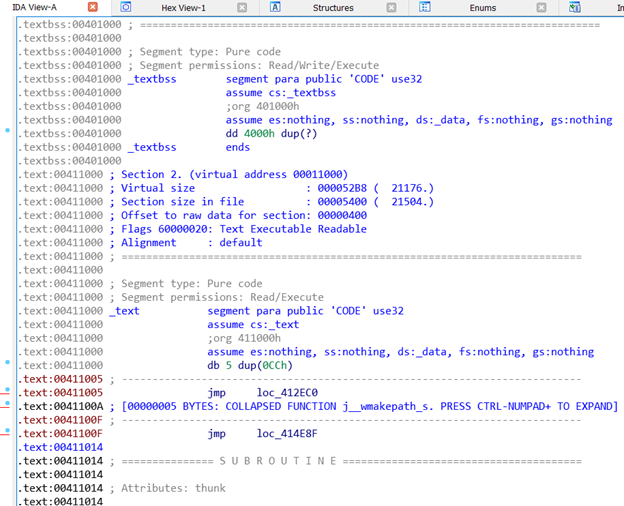The width and height of the screenshot is (624, 506).
Task: Click the 'Segment type: Pure code' comment under .textbss
Action: [x=210, y=52]
